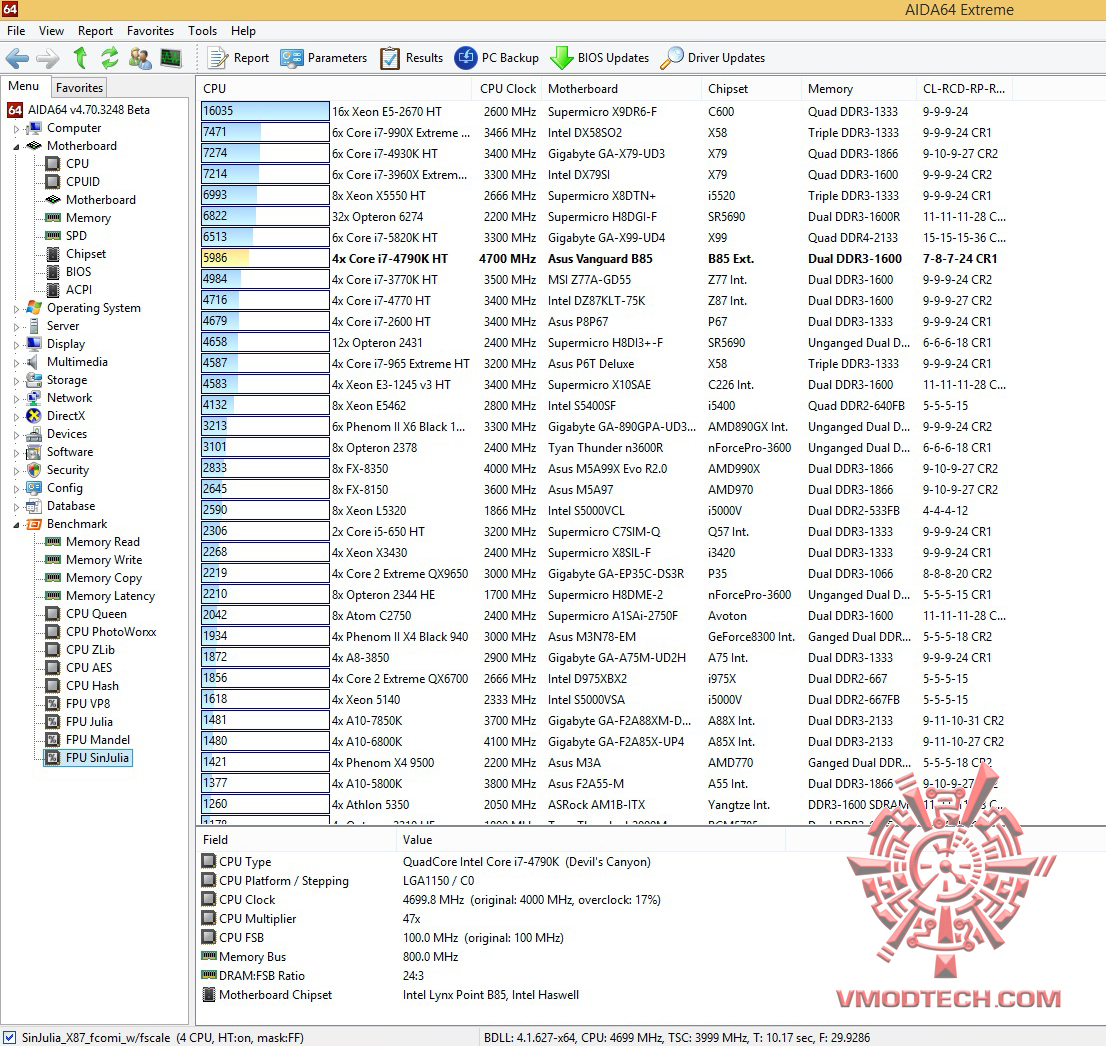Open the FPU Julia benchmark
This screenshot has height=1046, width=1106.
click(x=89, y=722)
